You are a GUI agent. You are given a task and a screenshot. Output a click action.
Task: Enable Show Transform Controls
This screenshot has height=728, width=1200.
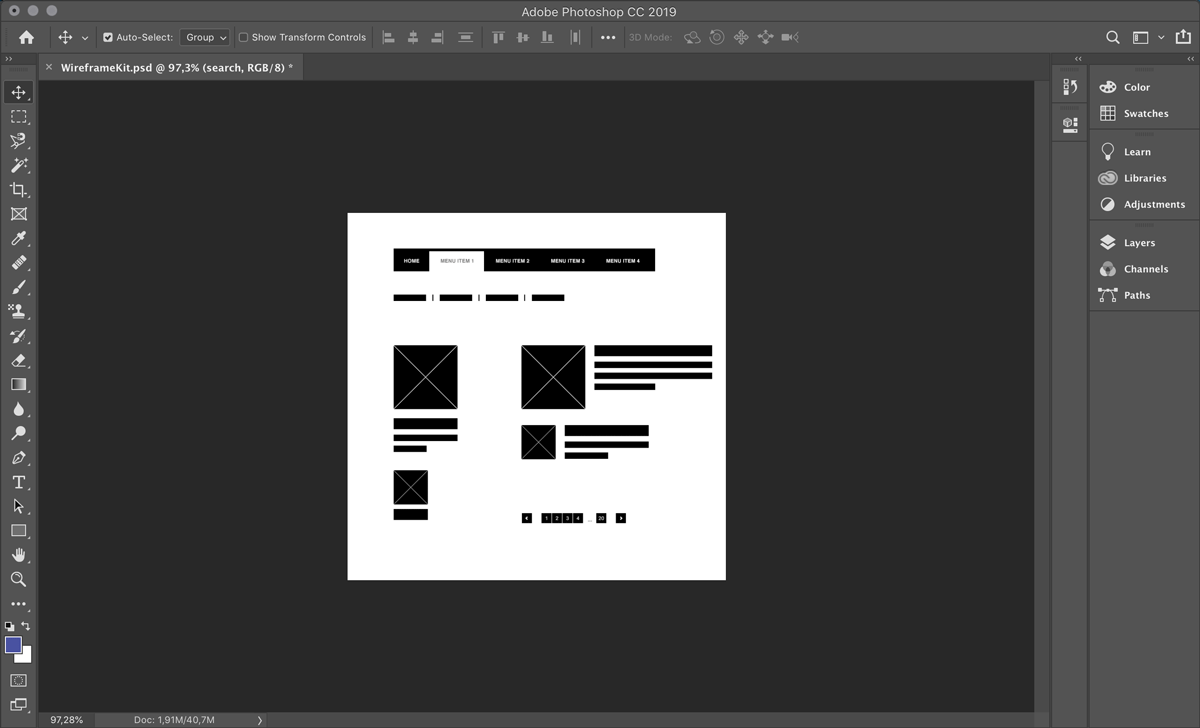pyautogui.click(x=241, y=36)
